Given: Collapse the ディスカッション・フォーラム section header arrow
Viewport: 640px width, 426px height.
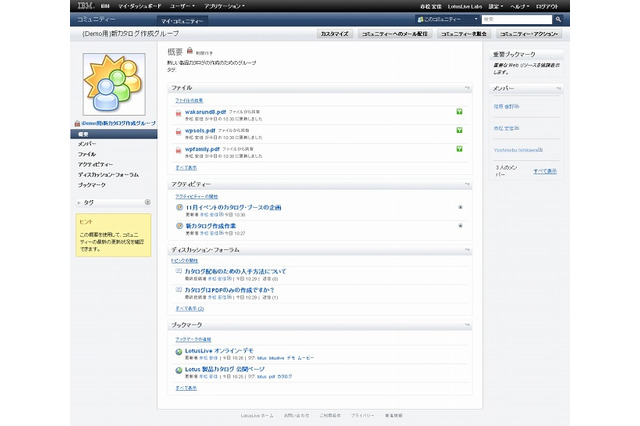Looking at the screenshot, I should pyautogui.click(x=467, y=250).
